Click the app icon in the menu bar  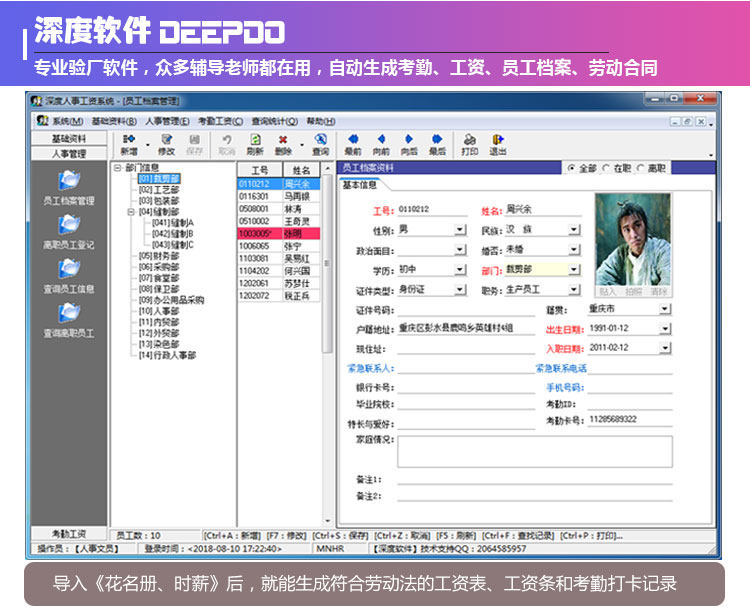[43, 121]
